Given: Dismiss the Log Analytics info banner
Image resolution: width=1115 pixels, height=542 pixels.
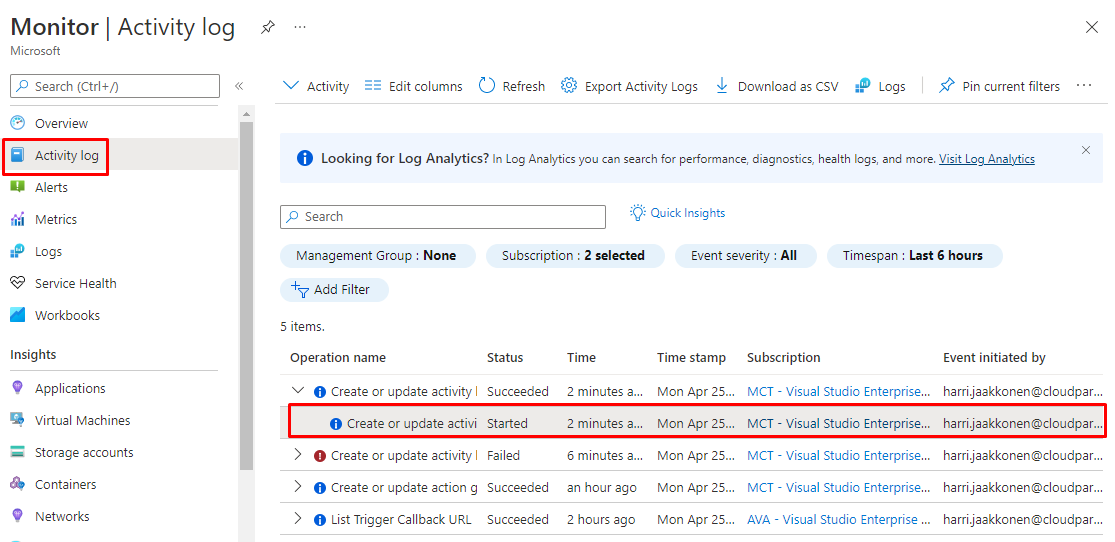Looking at the screenshot, I should click(1086, 150).
